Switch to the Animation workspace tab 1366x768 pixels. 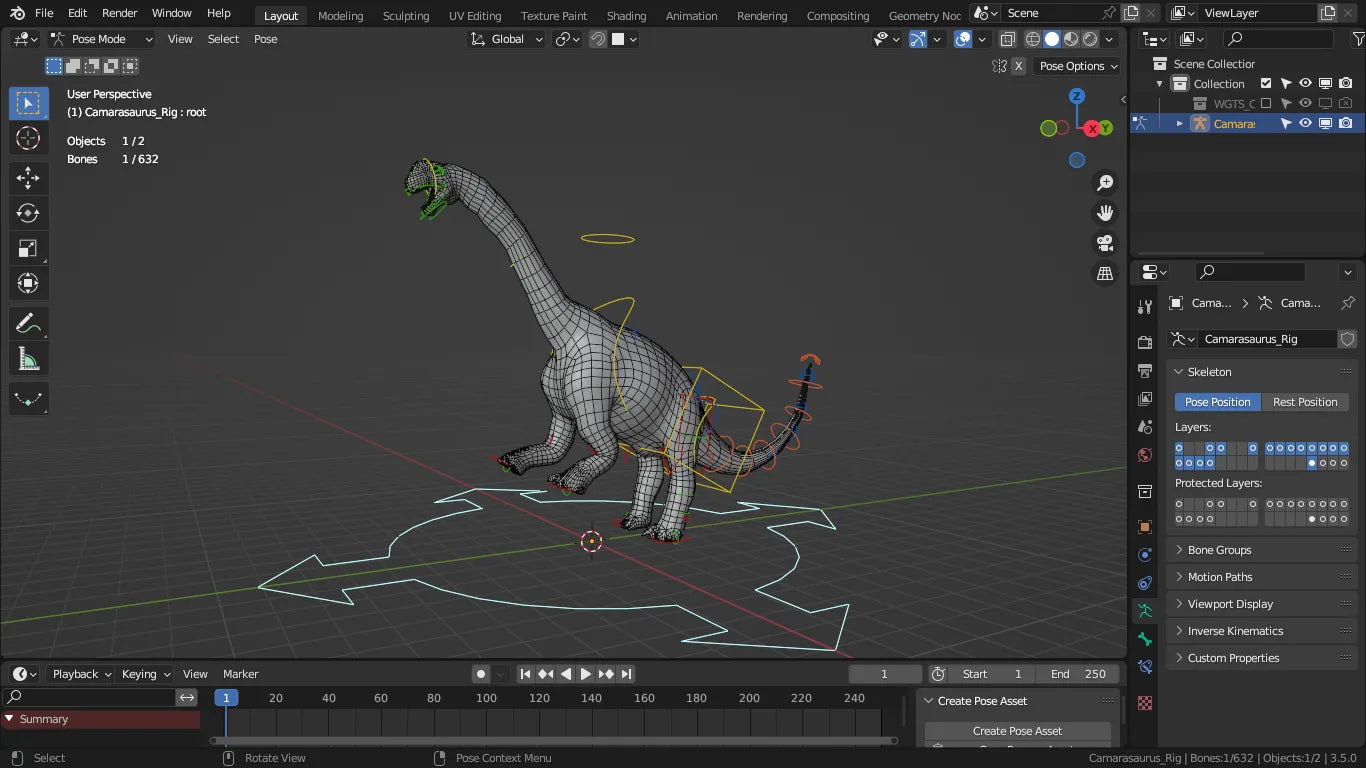[x=691, y=15]
